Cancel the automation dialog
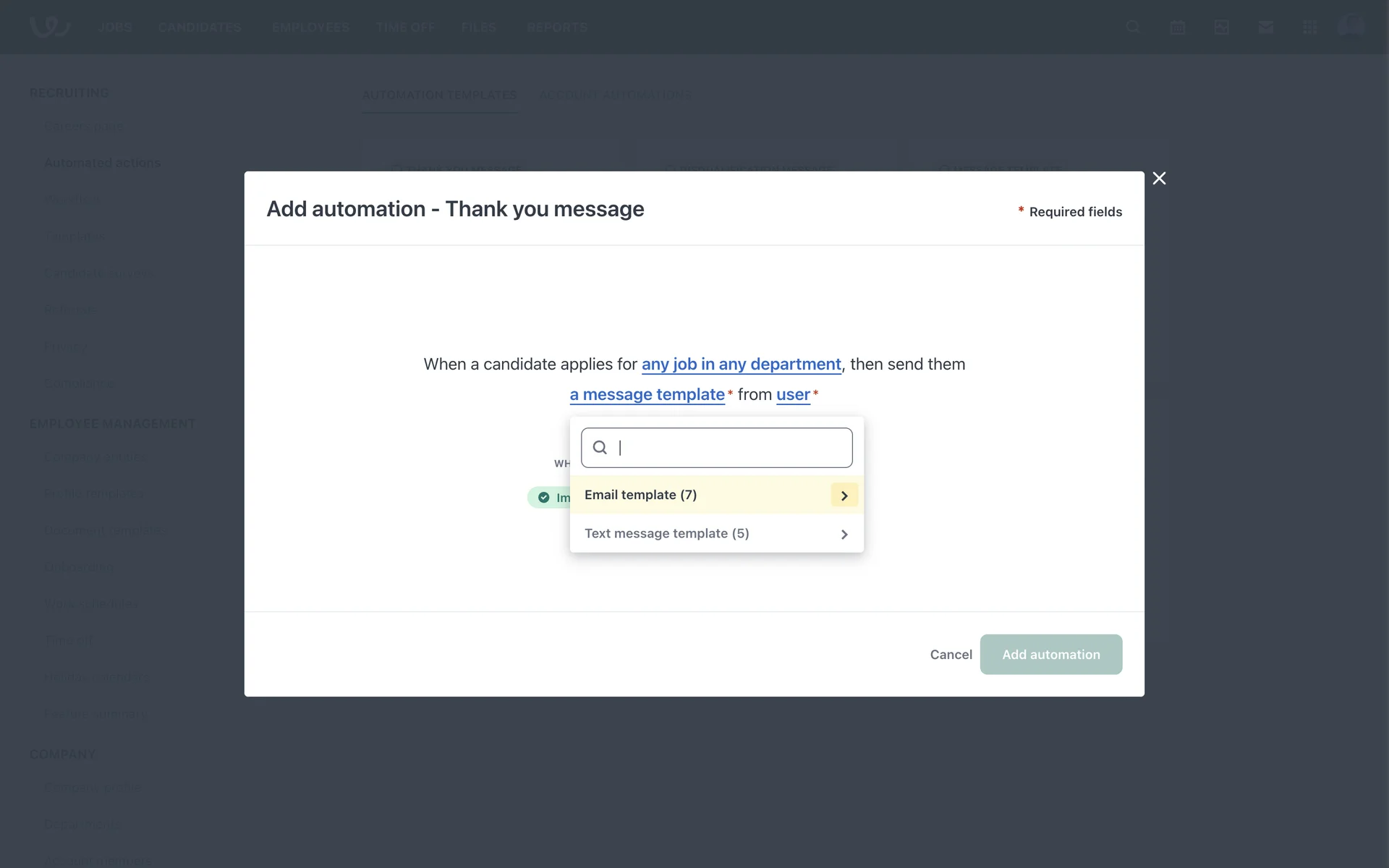The width and height of the screenshot is (1389, 868). coord(951,655)
